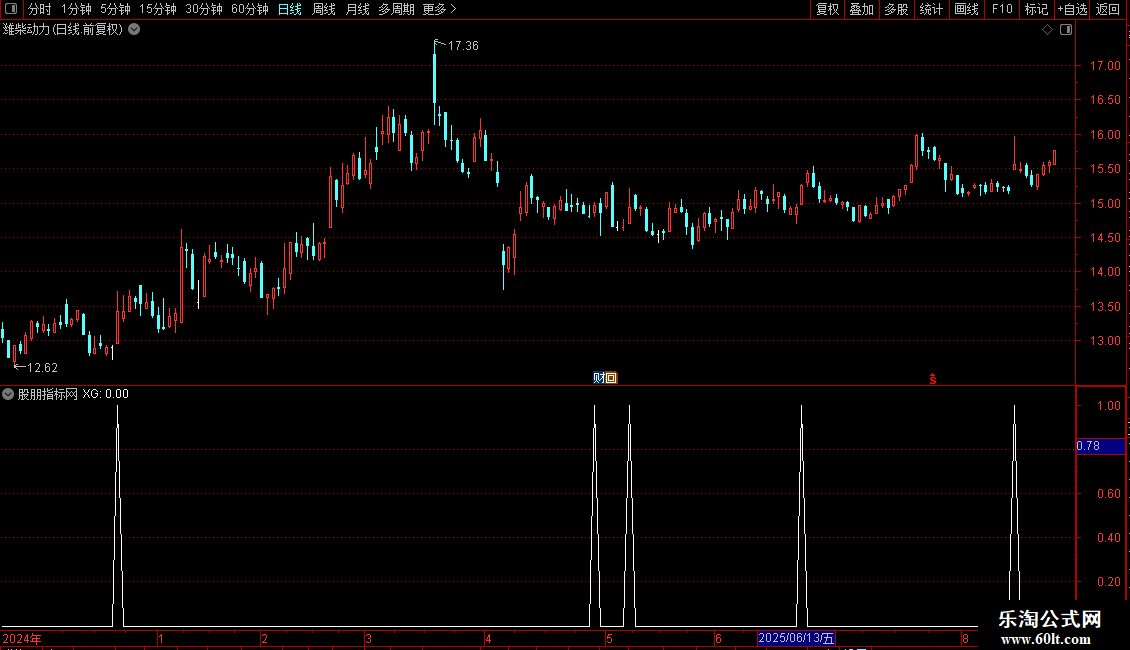Open the 多股 multi-stock view

(896, 9)
